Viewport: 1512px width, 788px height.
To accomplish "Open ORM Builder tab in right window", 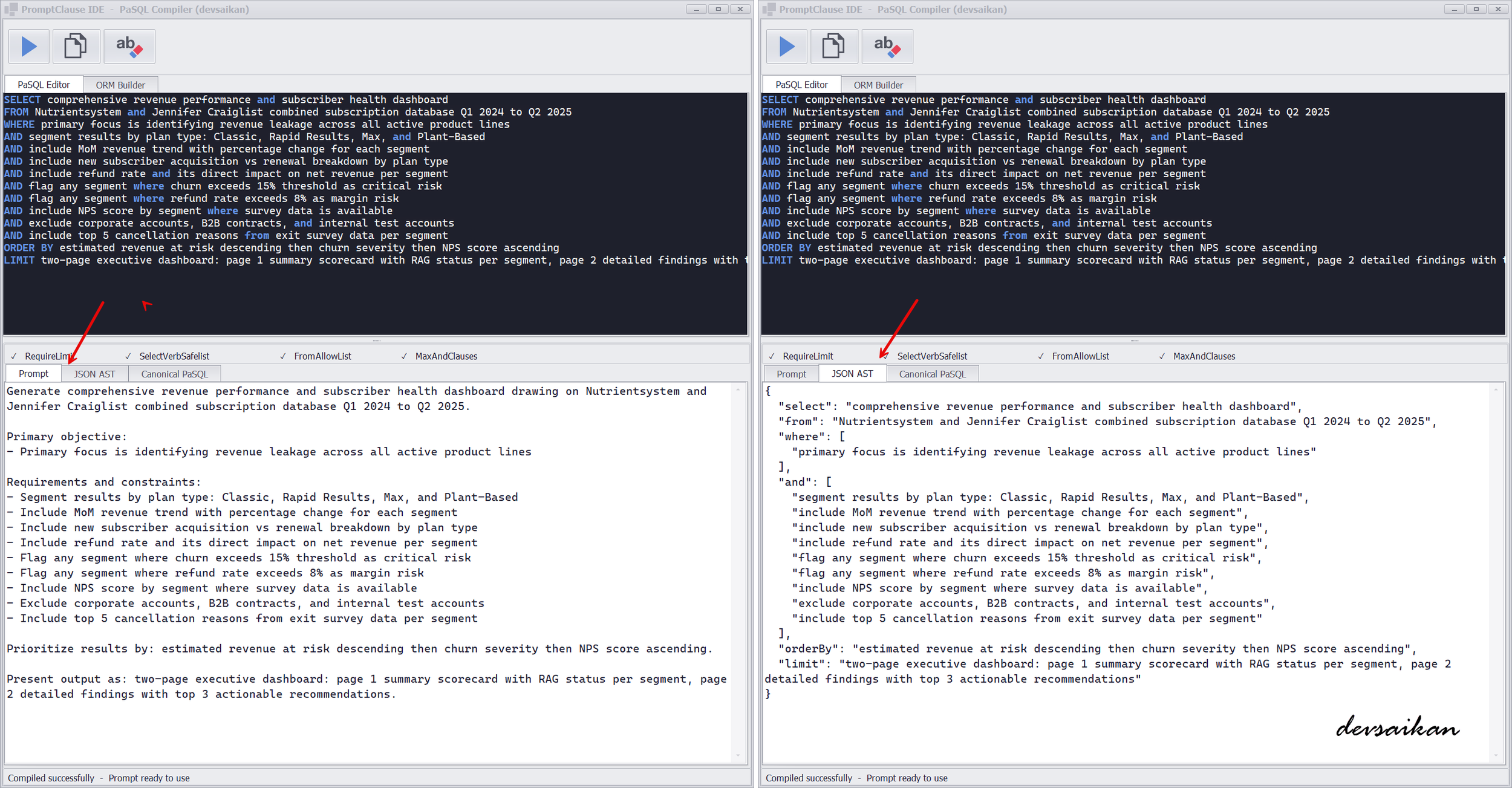I will click(878, 85).
